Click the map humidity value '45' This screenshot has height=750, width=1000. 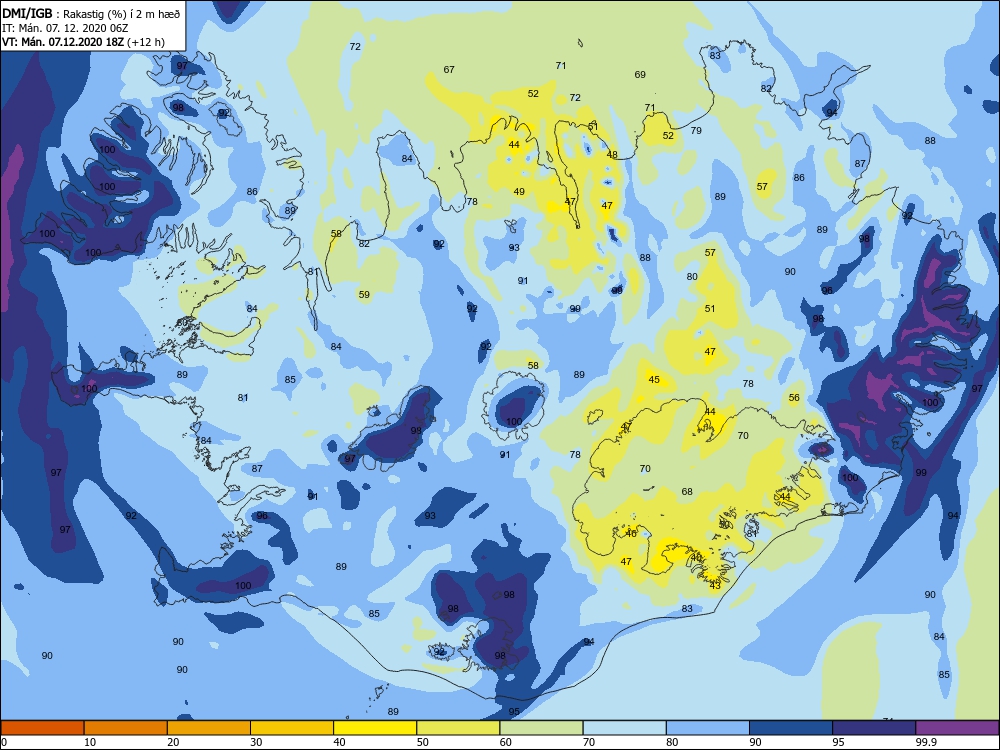click(654, 379)
